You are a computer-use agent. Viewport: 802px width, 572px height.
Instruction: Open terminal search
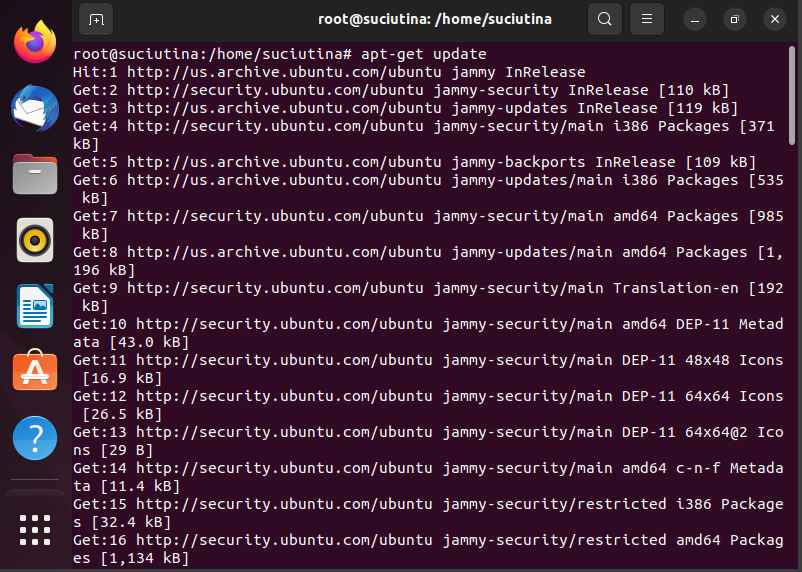[x=605, y=19]
